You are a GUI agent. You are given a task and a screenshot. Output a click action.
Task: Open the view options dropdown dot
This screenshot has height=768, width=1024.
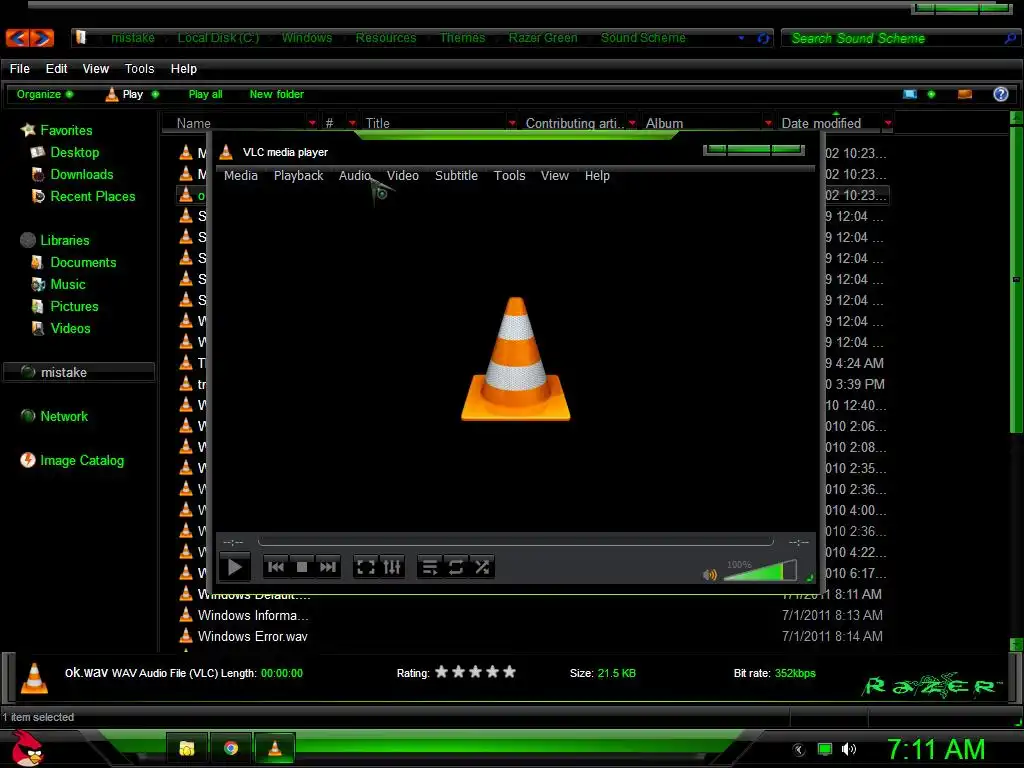point(931,94)
